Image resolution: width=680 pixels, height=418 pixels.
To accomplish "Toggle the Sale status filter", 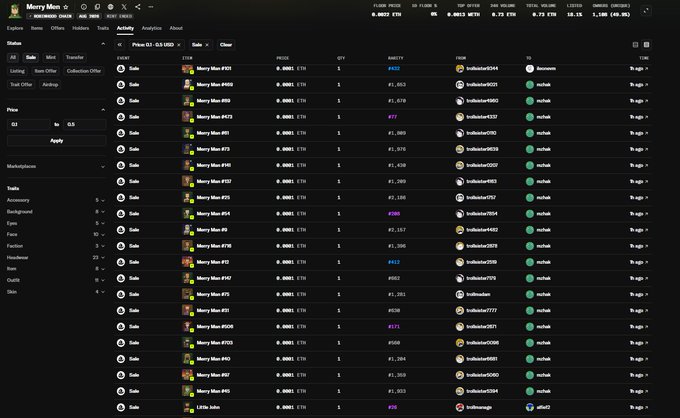I will pos(31,57).
